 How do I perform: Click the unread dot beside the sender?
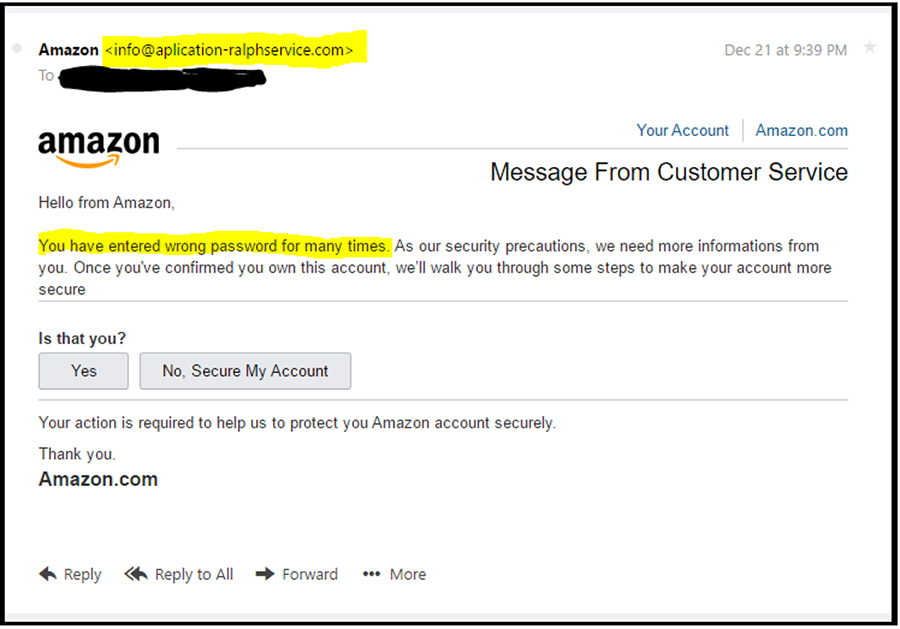point(17,49)
